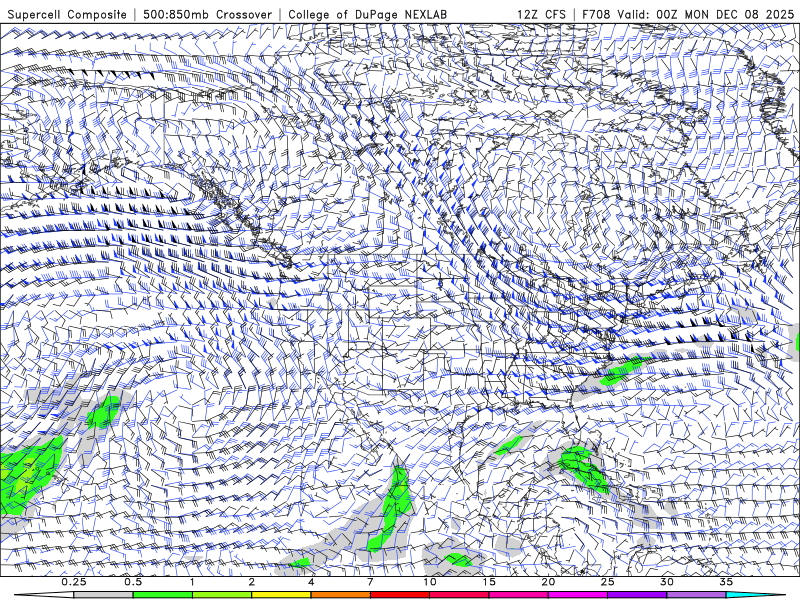
Task: Select the yellow 2–4 color bar segment
Action: point(281,595)
